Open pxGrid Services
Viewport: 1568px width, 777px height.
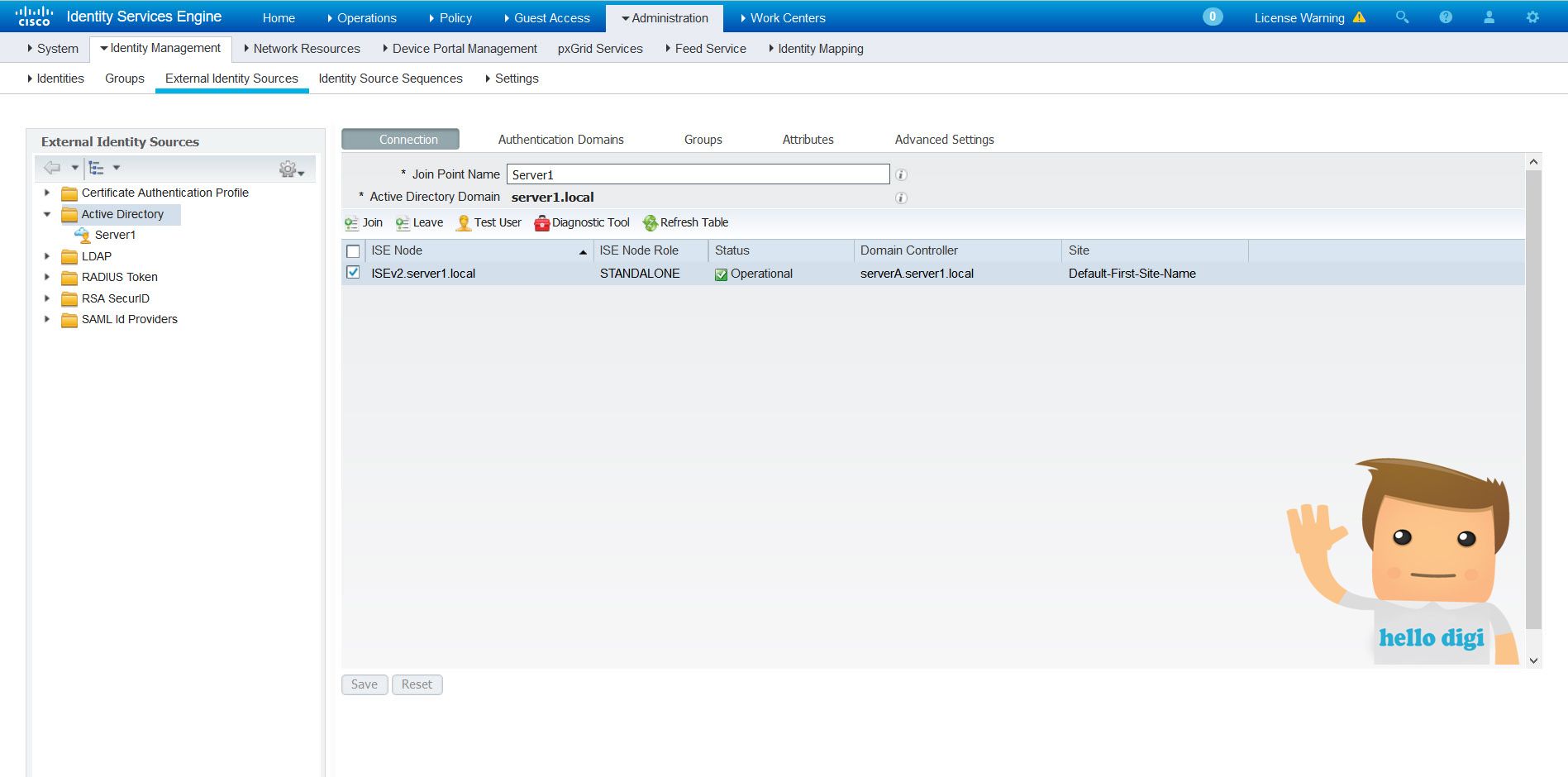pyautogui.click(x=600, y=49)
